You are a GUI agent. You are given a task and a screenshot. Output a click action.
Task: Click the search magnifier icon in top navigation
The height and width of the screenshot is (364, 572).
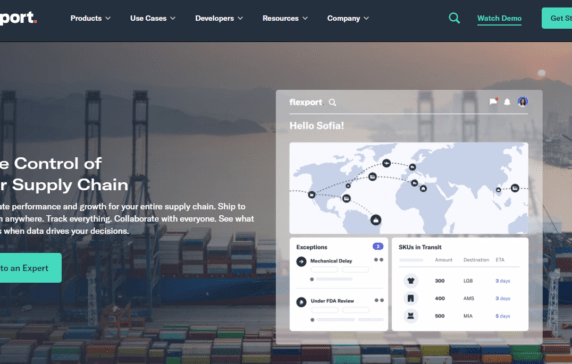click(454, 18)
